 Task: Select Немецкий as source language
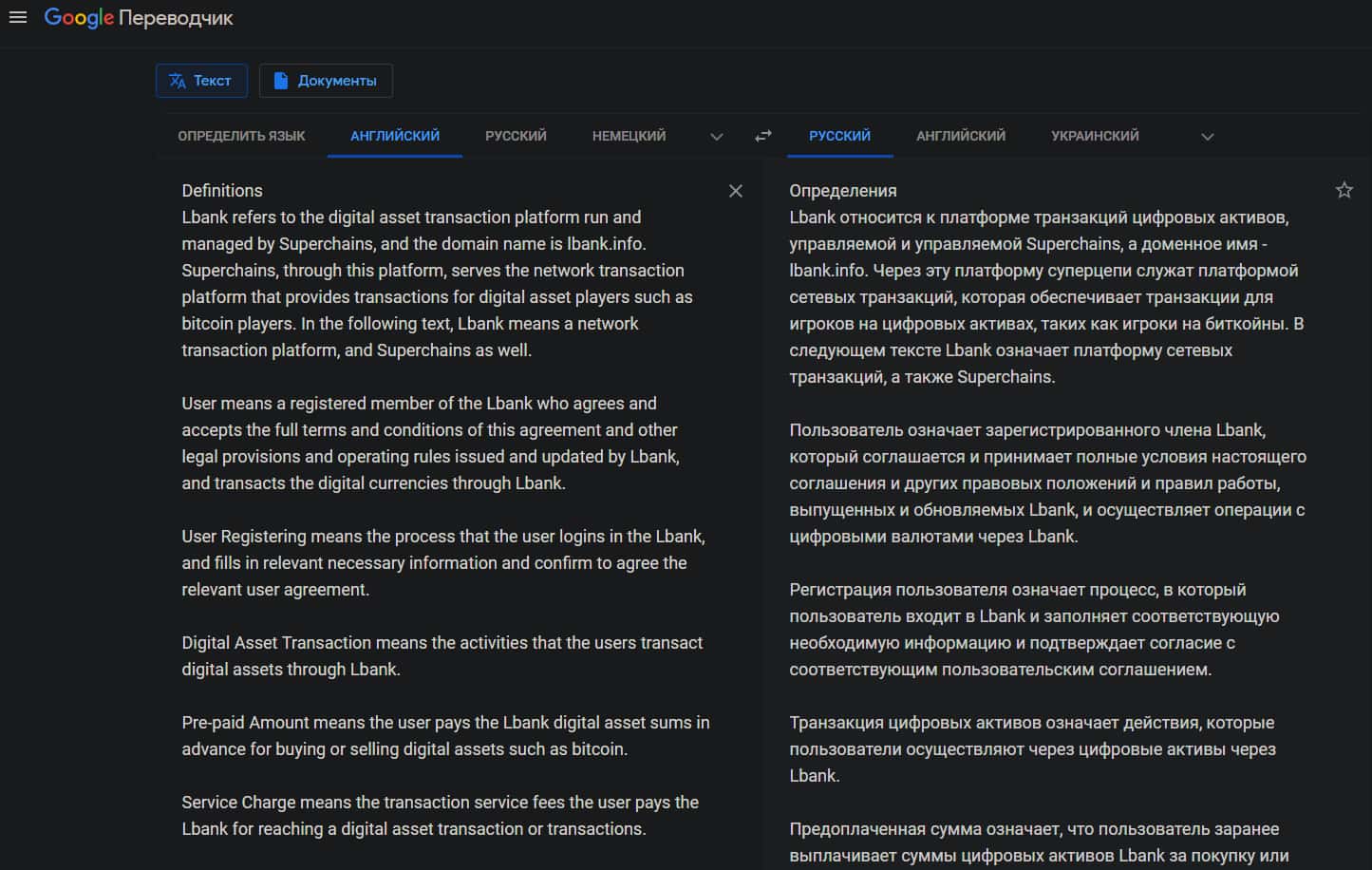(x=629, y=136)
